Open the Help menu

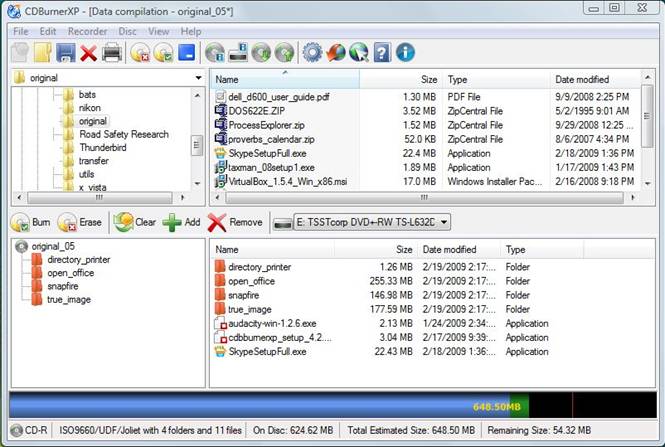tap(191, 31)
